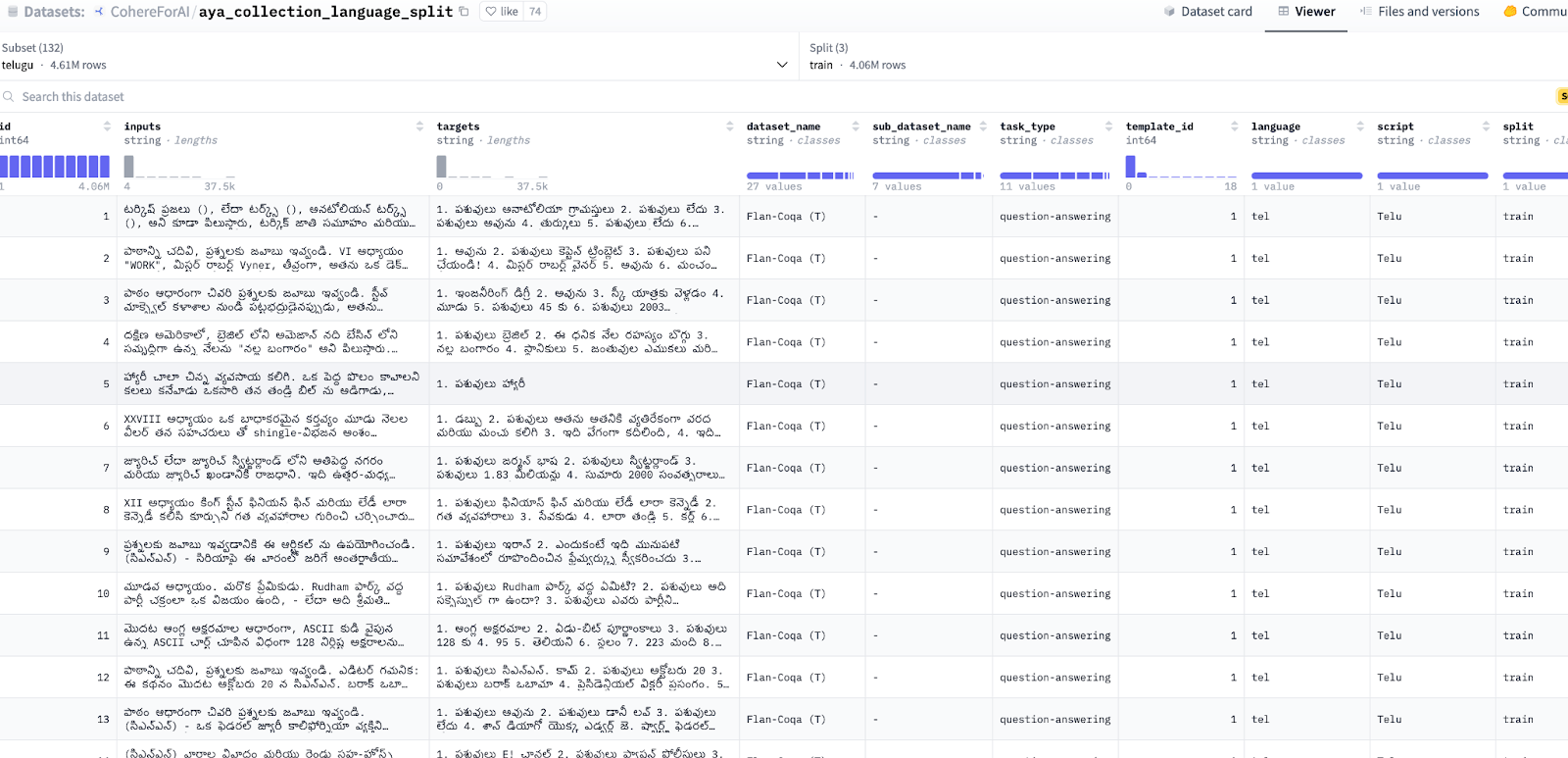
Task: Click template_id histogram bars
Action: [x=1181, y=166]
